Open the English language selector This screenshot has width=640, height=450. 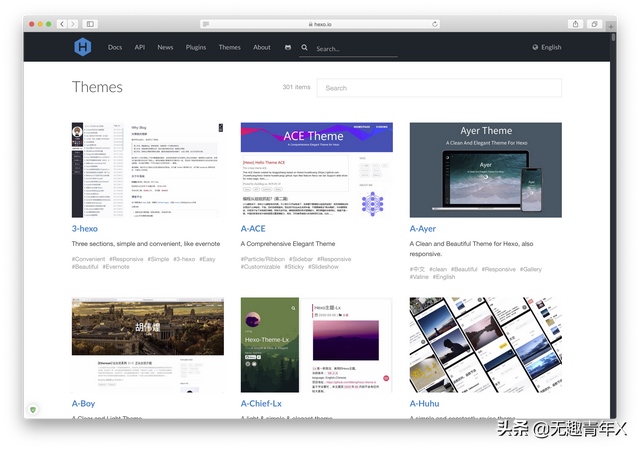tap(547, 47)
